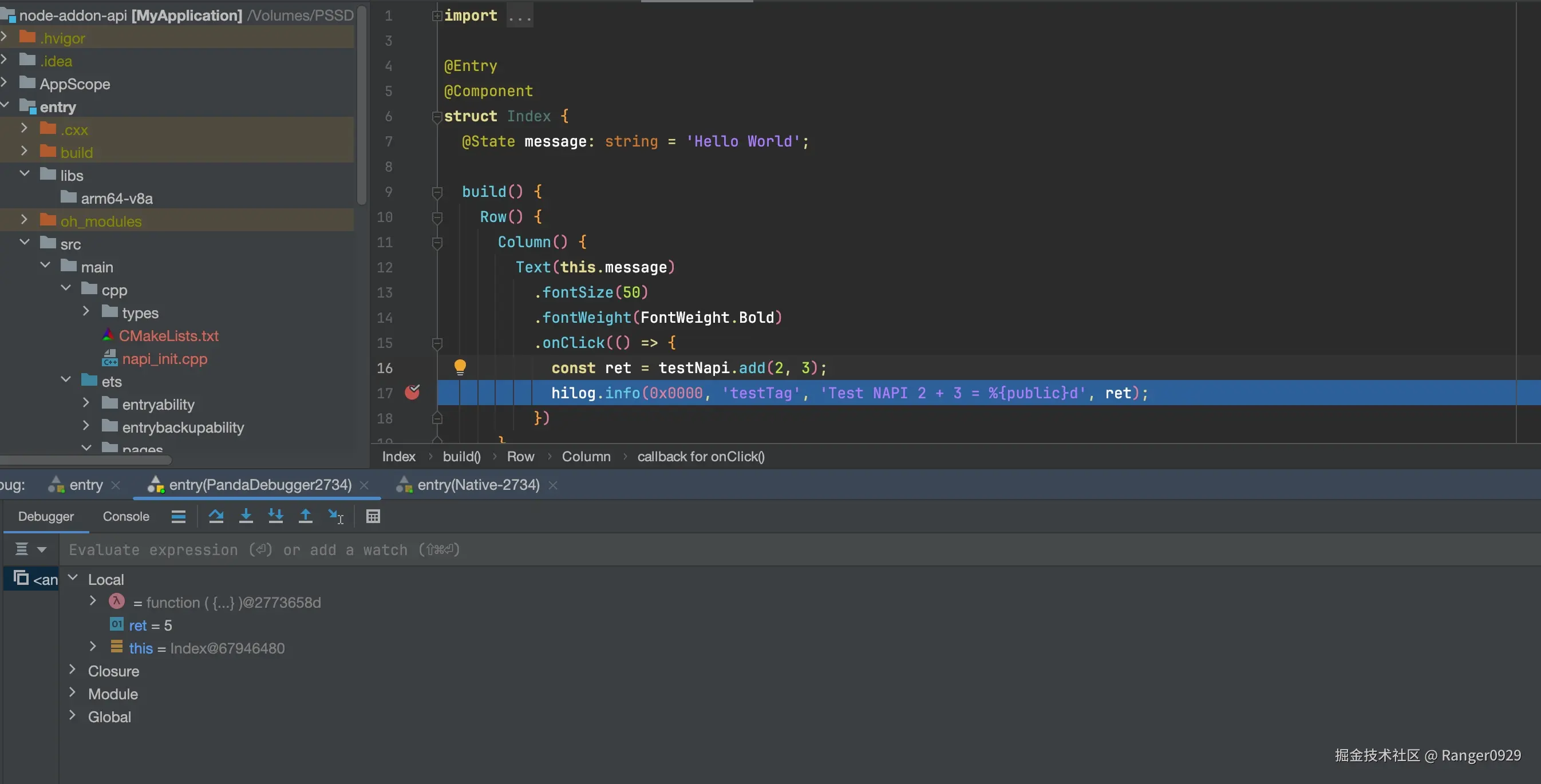The image size is (1541, 784).
Task: Click Show Execution Point icon
Action: [178, 516]
